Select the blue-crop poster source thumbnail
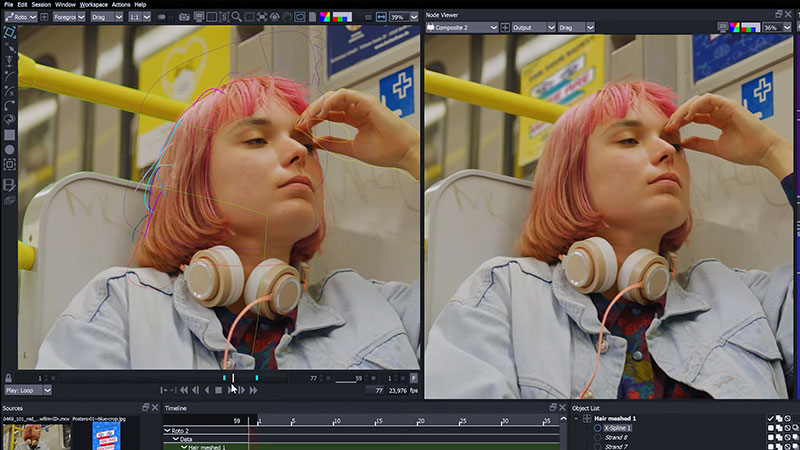Image resolution: width=800 pixels, height=450 pixels. (x=106, y=436)
